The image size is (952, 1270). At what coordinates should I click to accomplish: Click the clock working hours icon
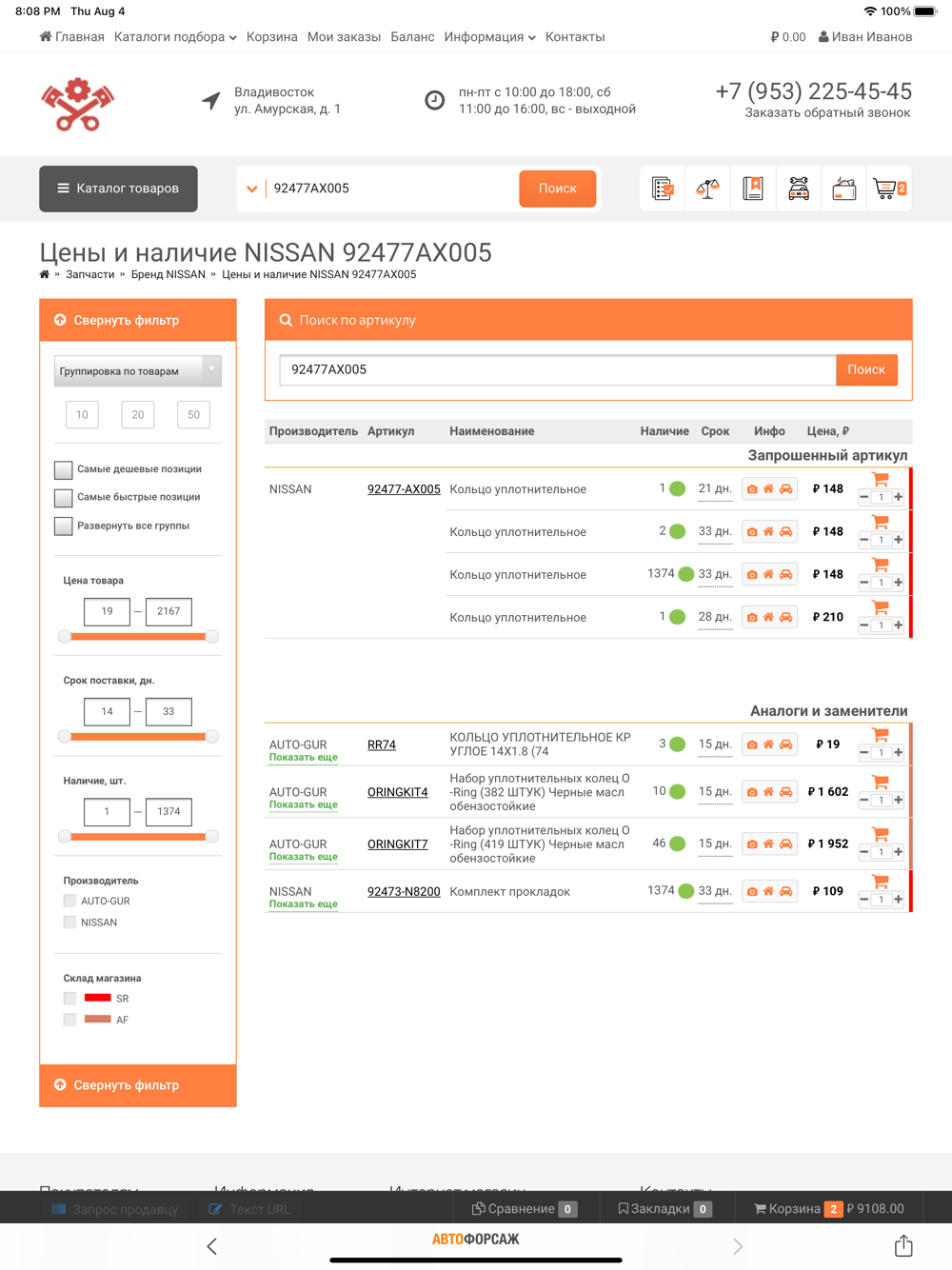[434, 100]
